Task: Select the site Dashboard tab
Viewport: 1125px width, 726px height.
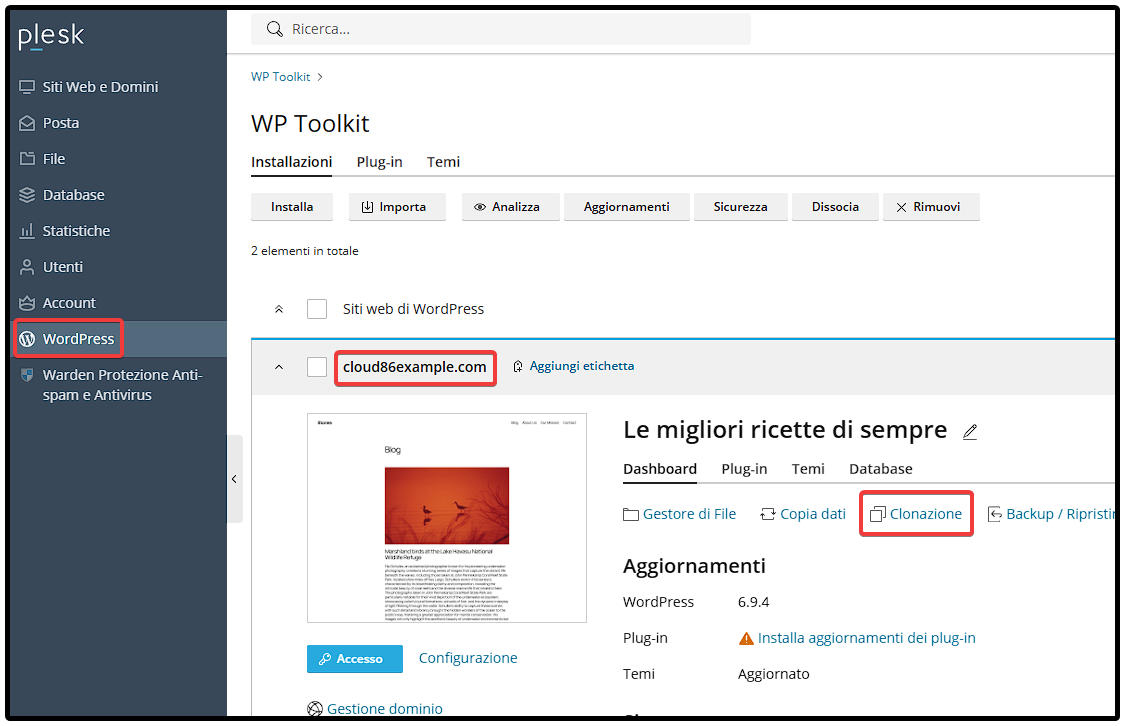Action: pos(660,469)
